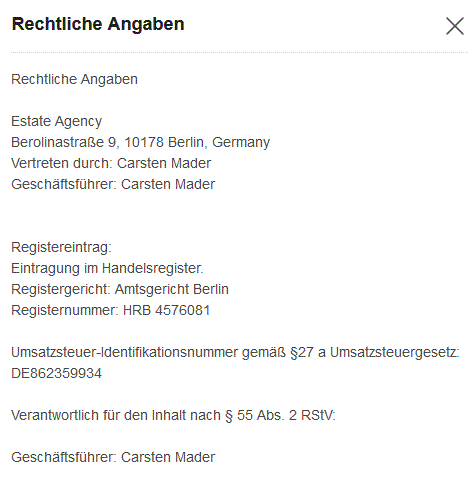Image resolution: width=474 pixels, height=477 pixels.
Task: Click the Berolinastraße 9 address line
Action: click(x=140, y=142)
